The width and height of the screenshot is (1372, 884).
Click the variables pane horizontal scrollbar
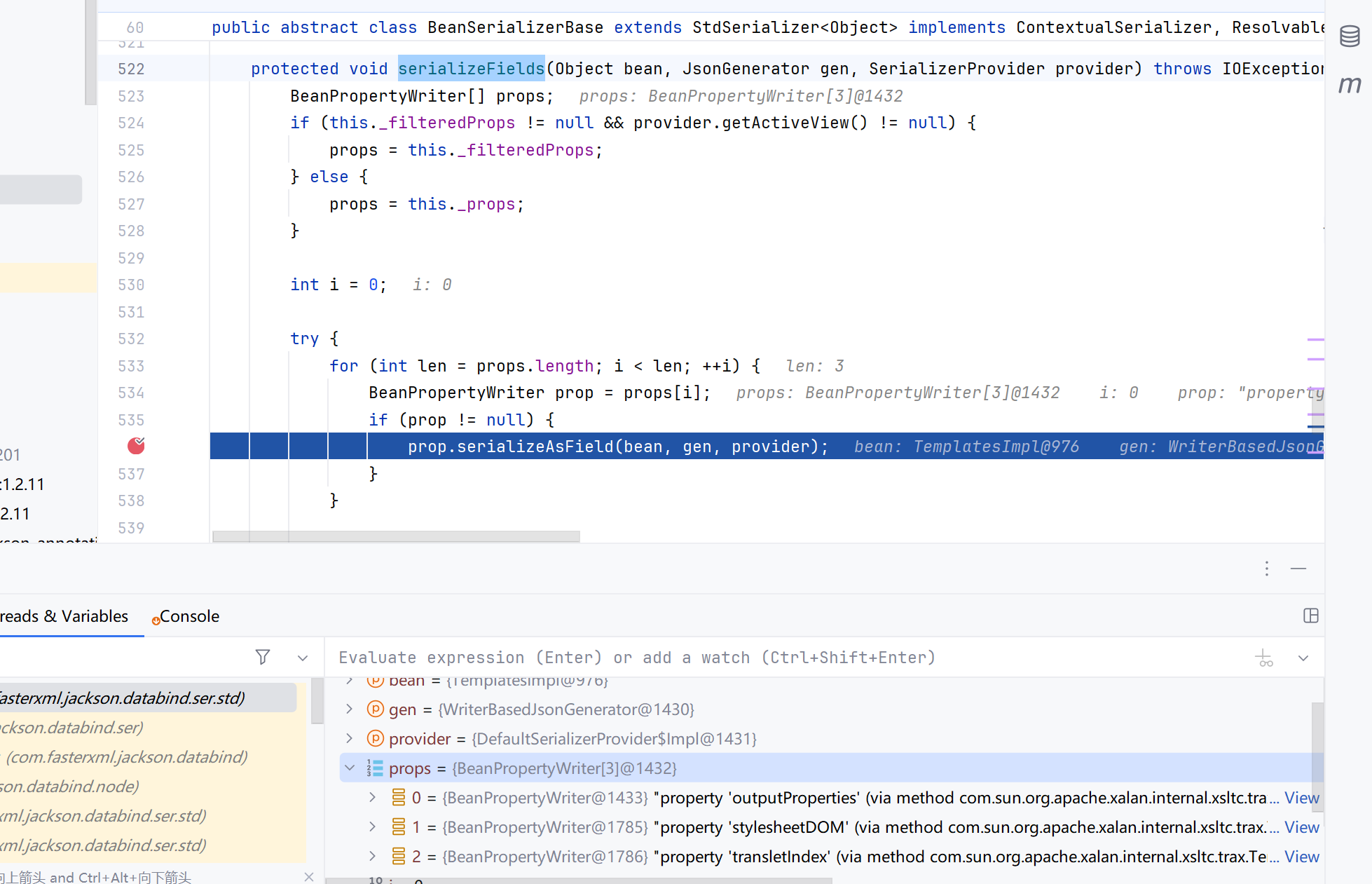pyautogui.click(x=578, y=880)
